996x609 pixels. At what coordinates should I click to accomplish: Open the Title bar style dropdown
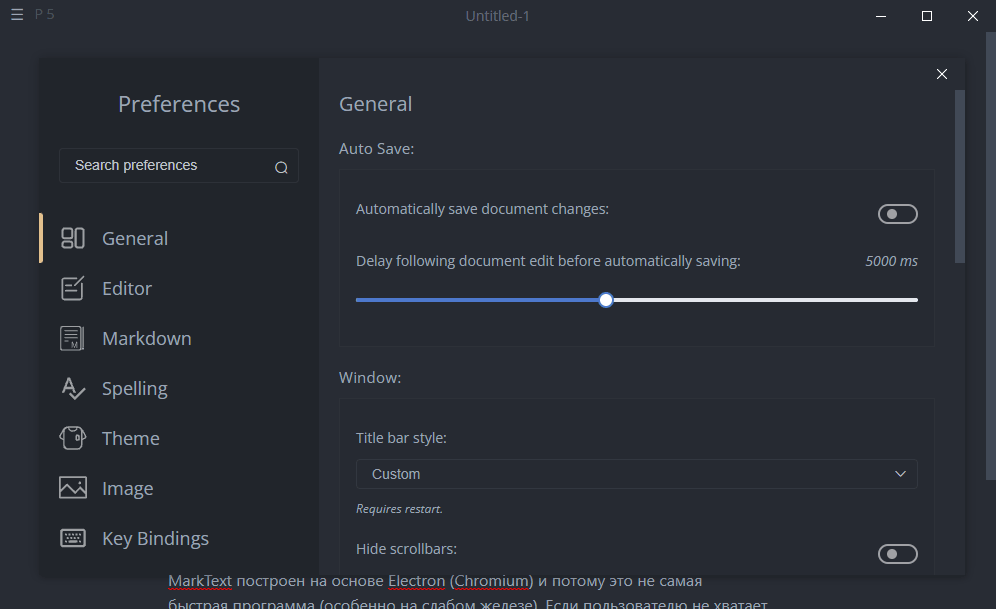click(x=636, y=474)
